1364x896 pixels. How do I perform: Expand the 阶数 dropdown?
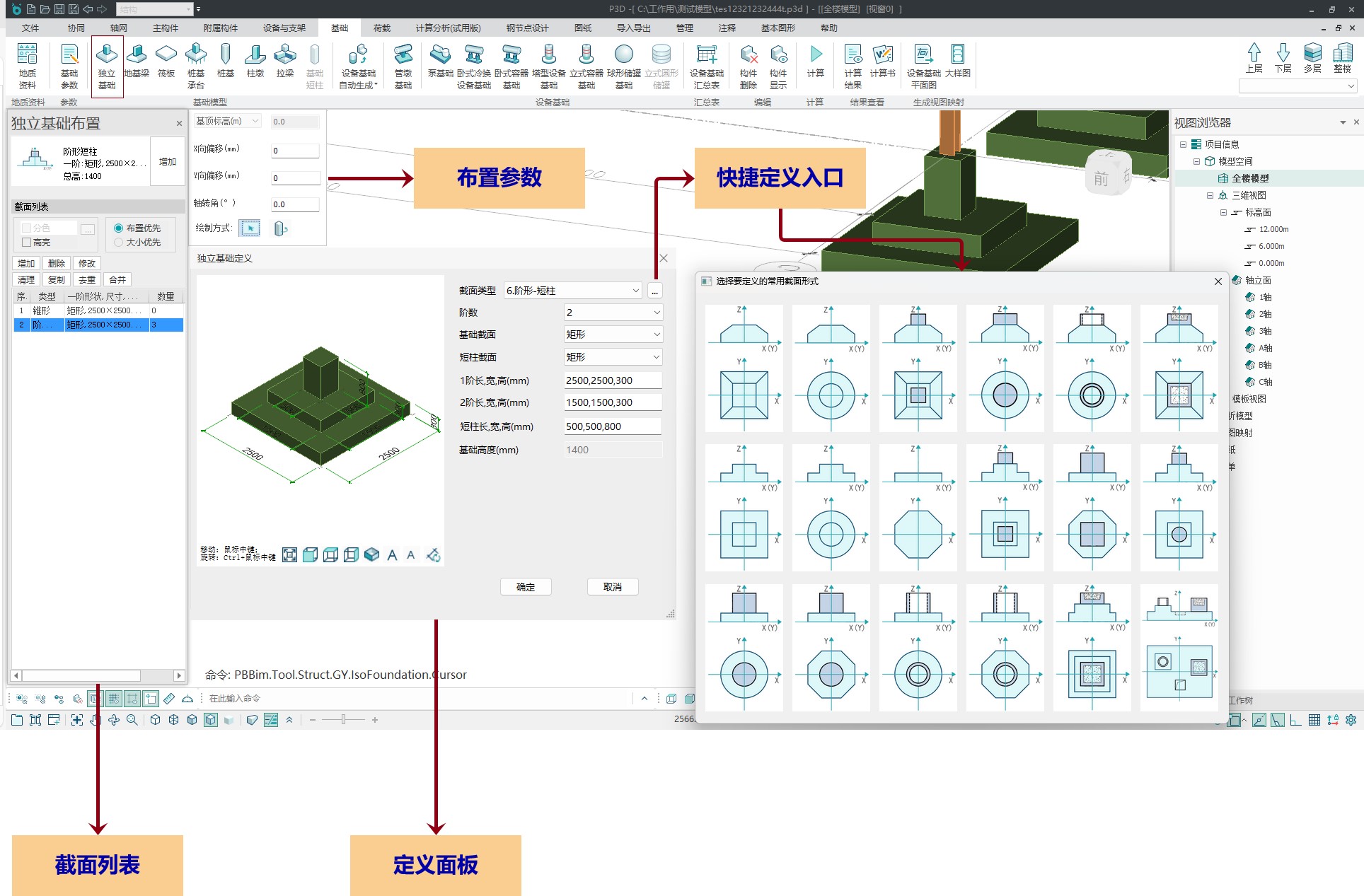(613, 313)
